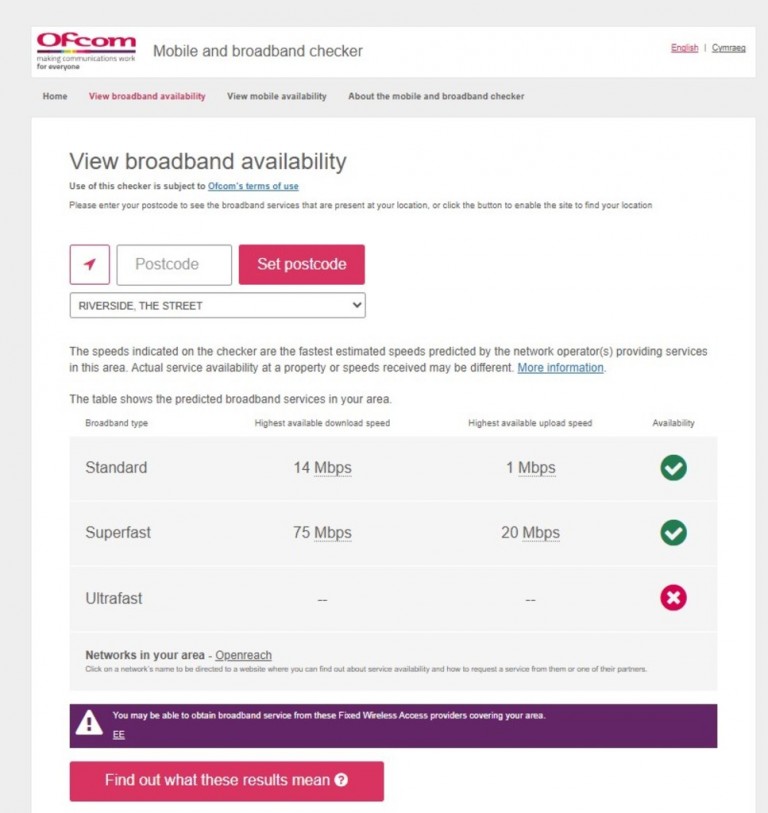Open the RIVERSIDE, THE STREET address dropdown
The image size is (768, 813).
[217, 305]
